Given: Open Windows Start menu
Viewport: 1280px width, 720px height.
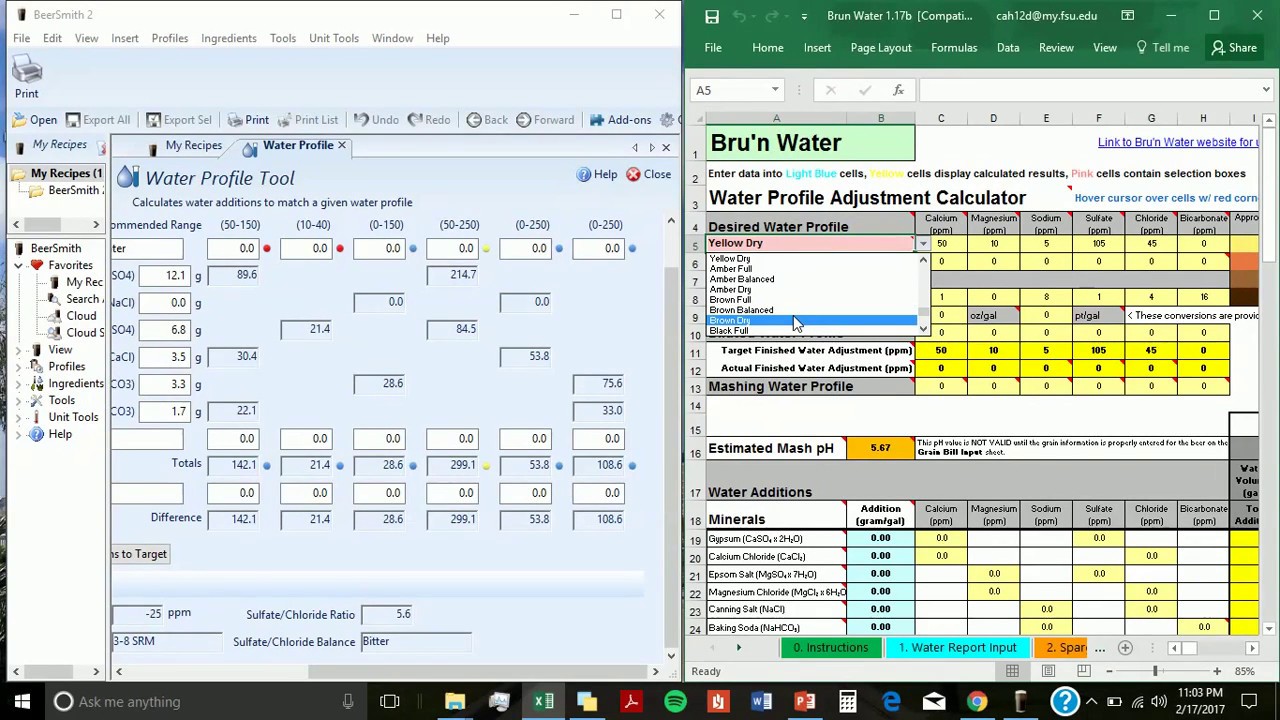Looking at the screenshot, I should pyautogui.click(x=22, y=702).
